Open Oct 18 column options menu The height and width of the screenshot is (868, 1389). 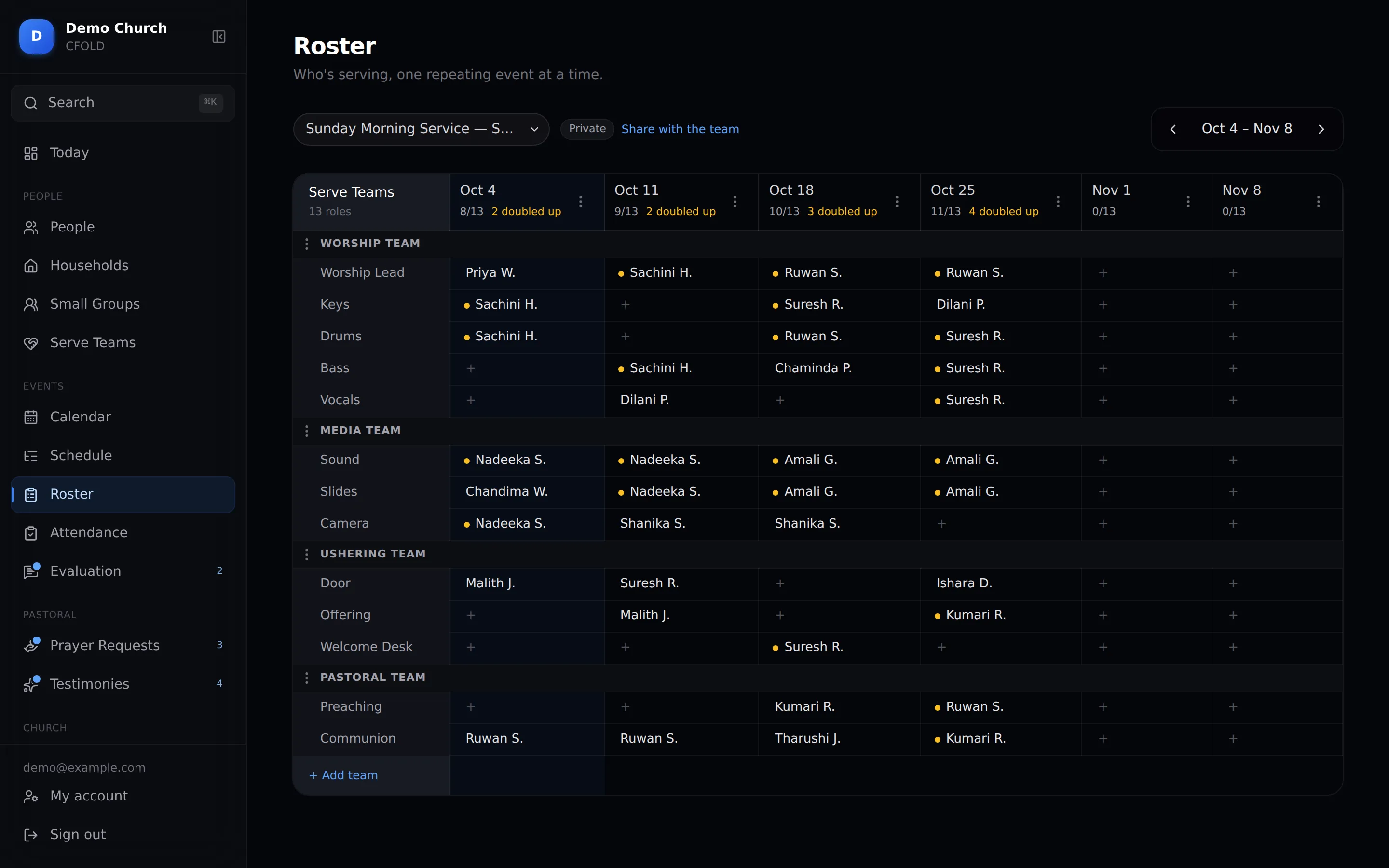[897, 202]
